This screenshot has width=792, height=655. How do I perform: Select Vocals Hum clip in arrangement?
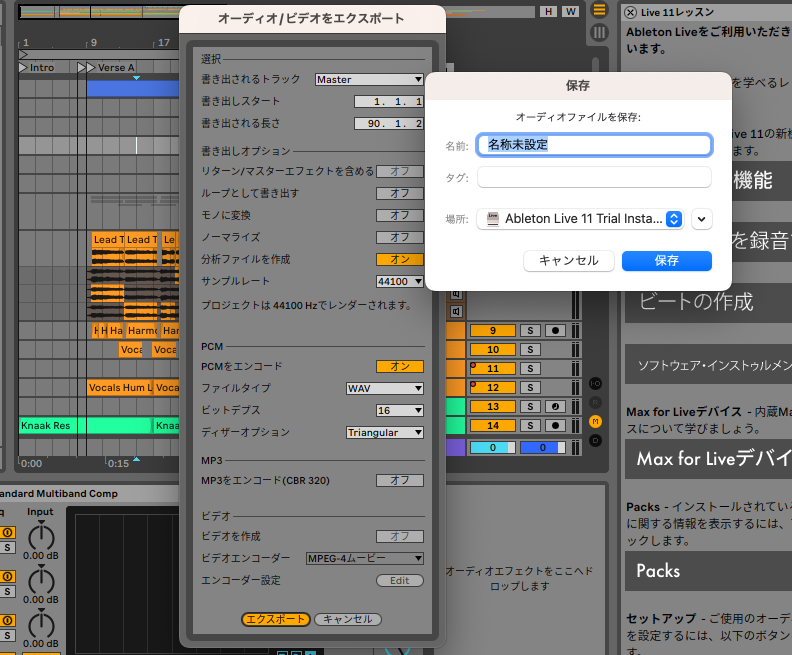point(119,388)
